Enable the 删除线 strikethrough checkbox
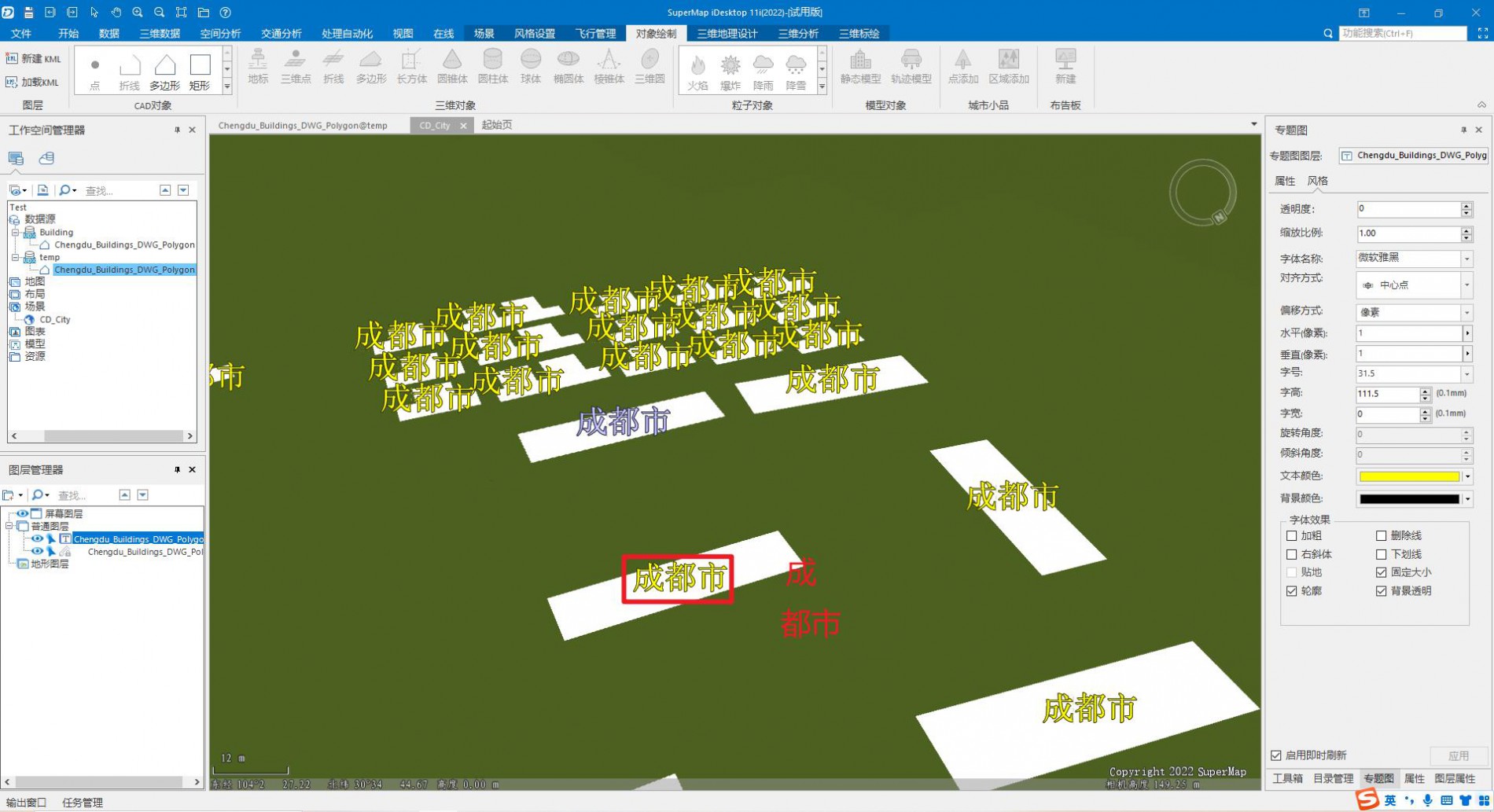1494x812 pixels. tap(1381, 536)
